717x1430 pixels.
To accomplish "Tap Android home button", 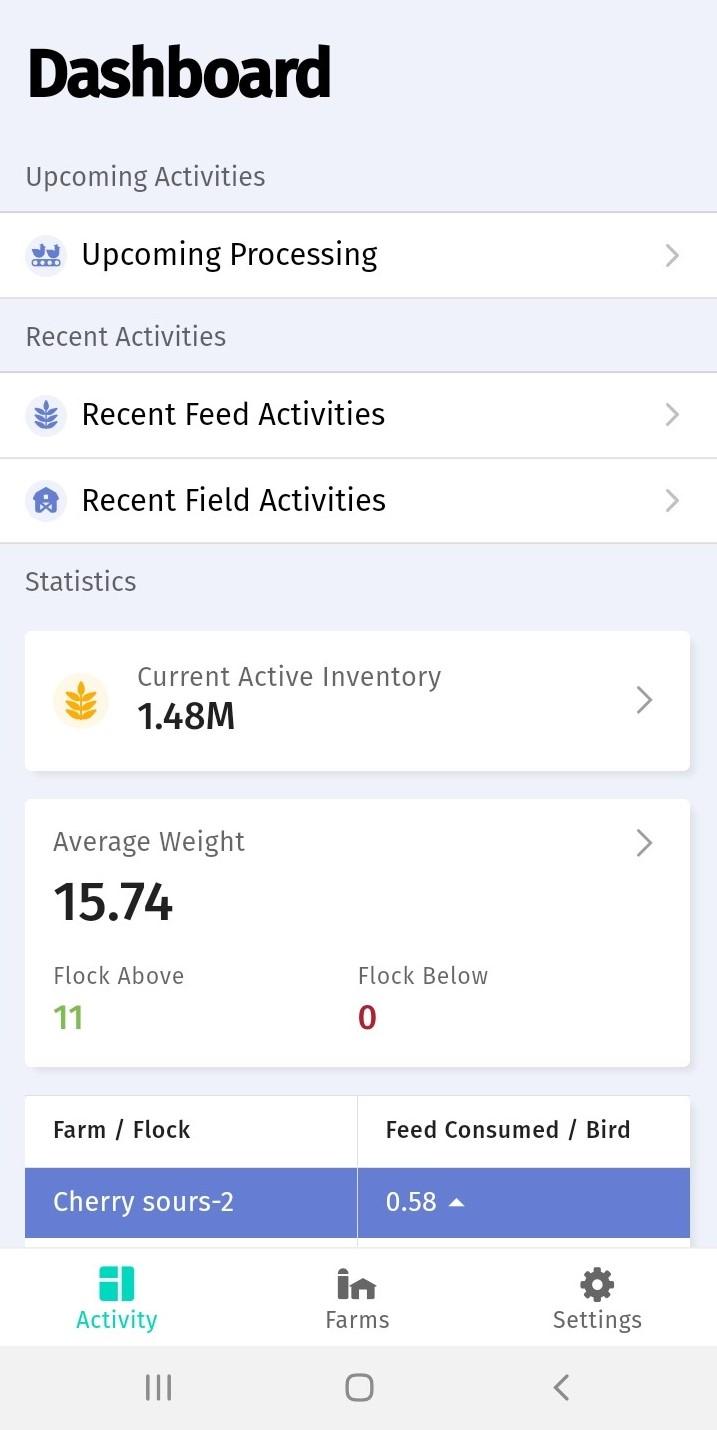I will pyautogui.click(x=359, y=1387).
